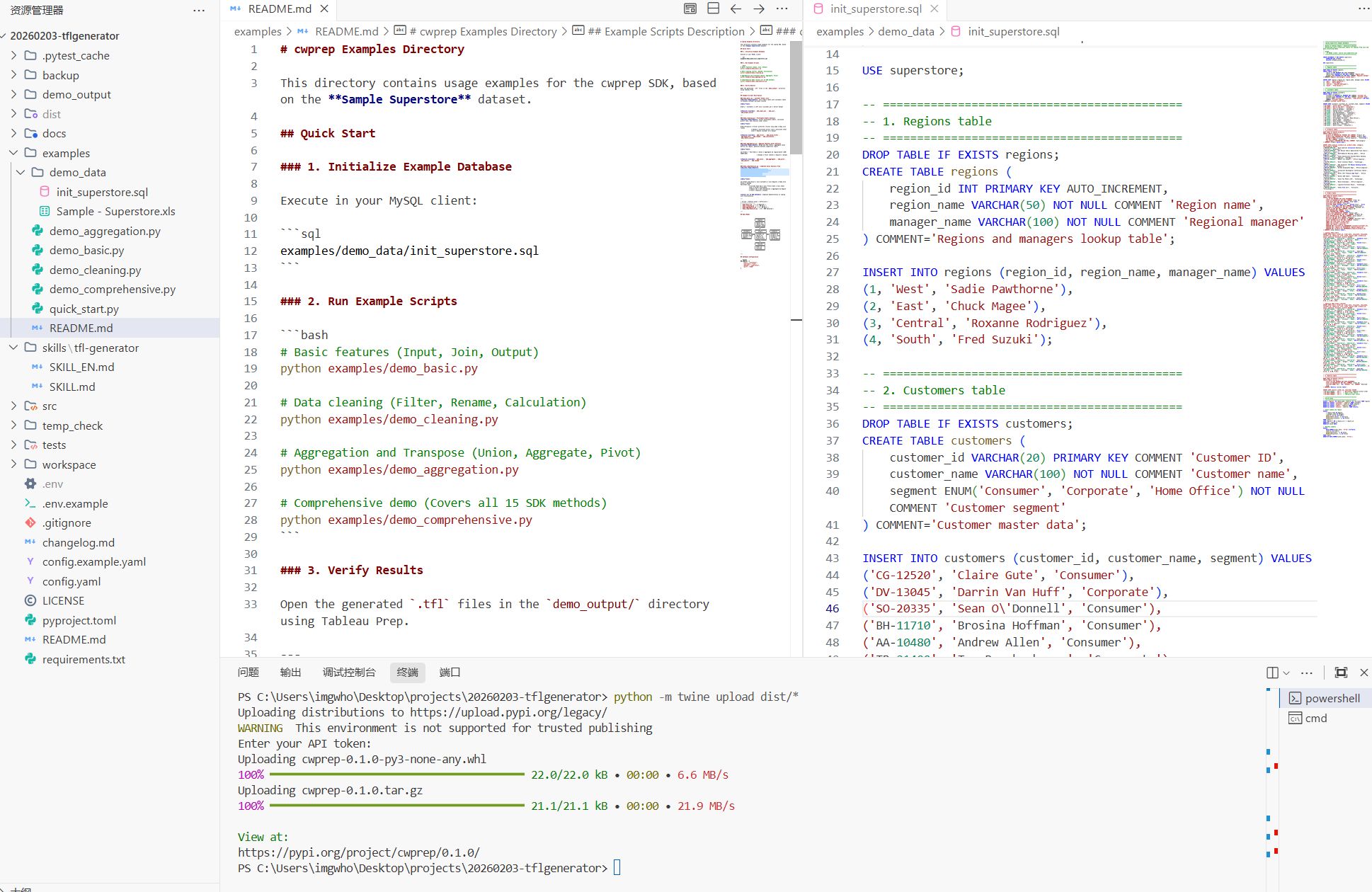This screenshot has height=892, width=1372.
Task: Split the terminal with the split icon
Action: coord(1272,673)
